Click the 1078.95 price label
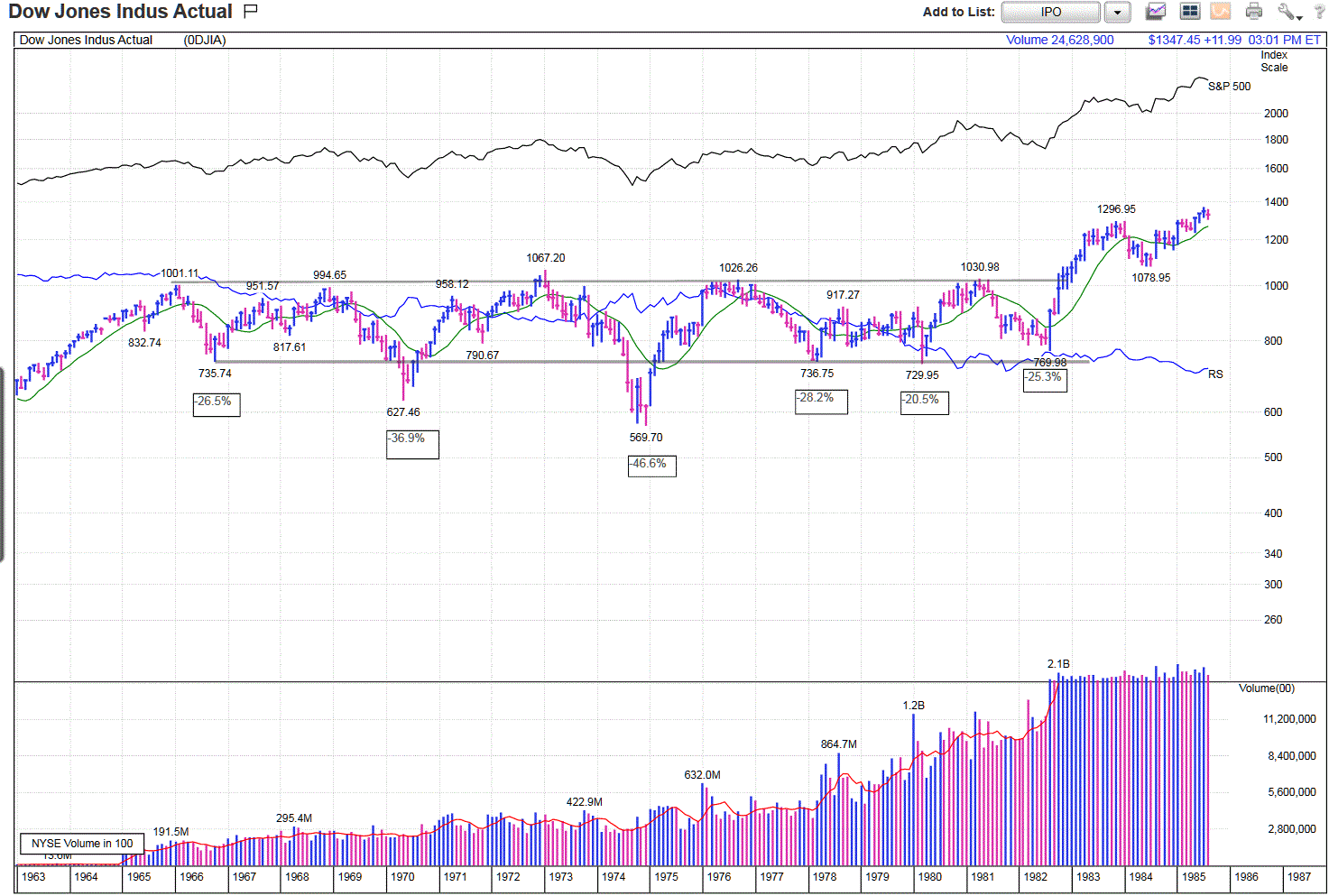Screen dimensions: 1329x896 pos(1151,278)
